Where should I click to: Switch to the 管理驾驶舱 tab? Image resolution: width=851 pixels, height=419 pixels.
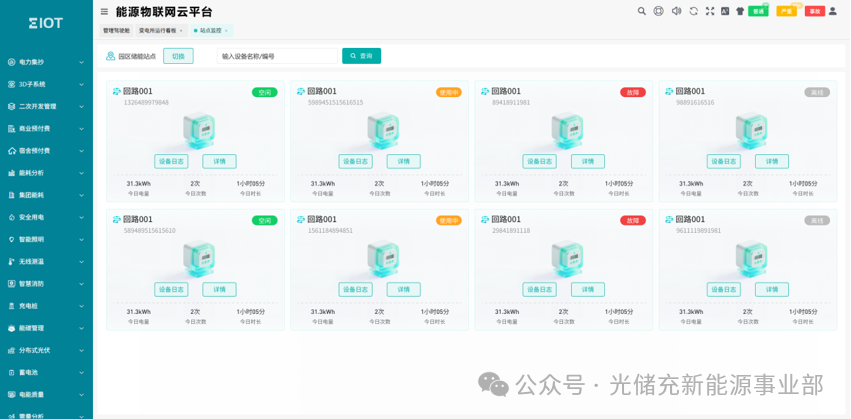tap(116, 31)
